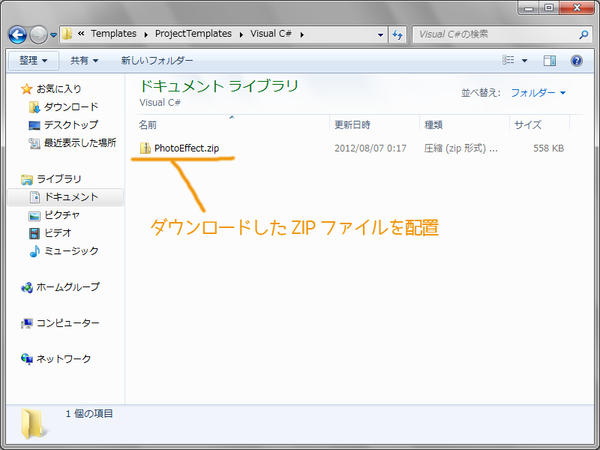
Task: Click the folder icon in address bar
Action: [67, 34]
